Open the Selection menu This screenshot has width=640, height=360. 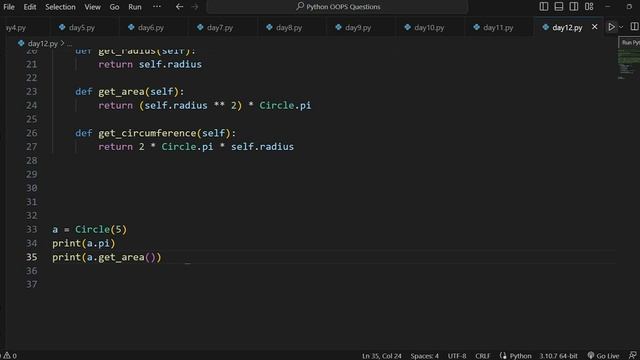tap(60, 7)
